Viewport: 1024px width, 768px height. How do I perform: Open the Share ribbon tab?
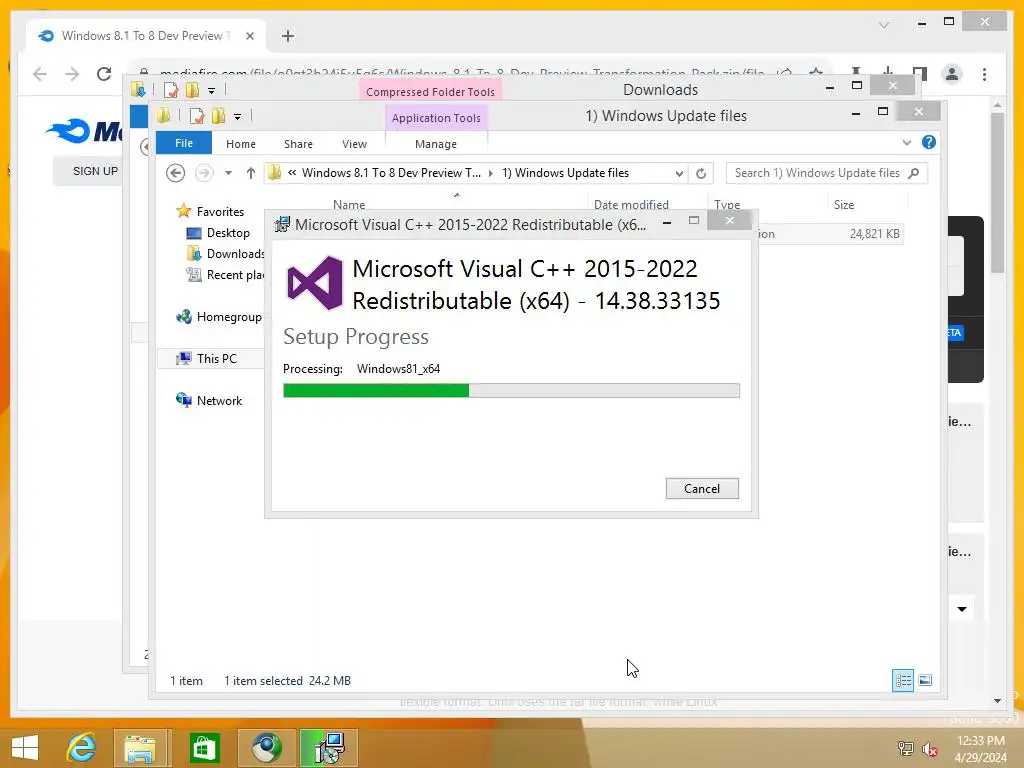298,144
